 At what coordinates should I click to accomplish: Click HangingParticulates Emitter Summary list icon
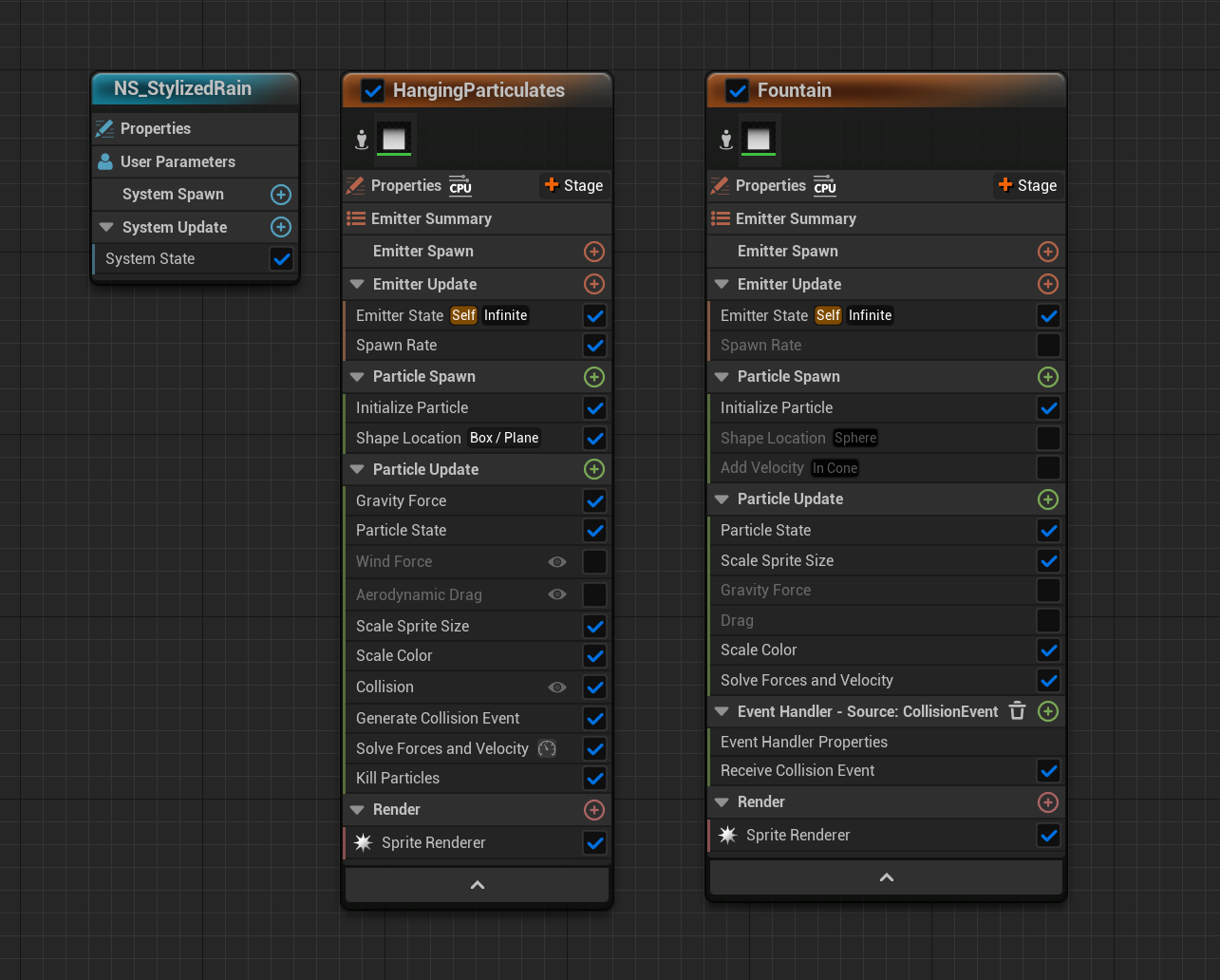(x=356, y=218)
